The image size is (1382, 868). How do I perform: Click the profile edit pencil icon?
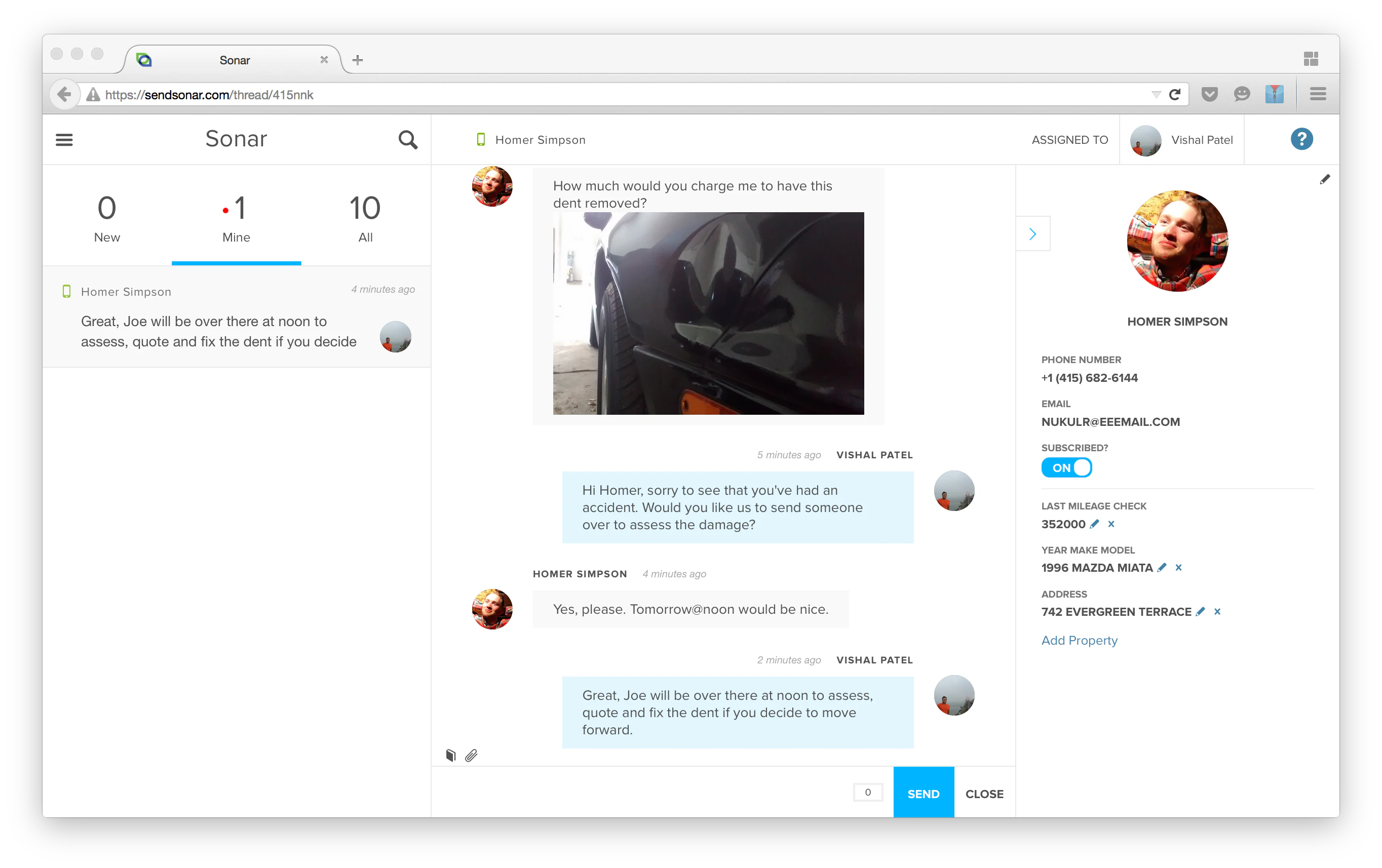click(x=1325, y=180)
